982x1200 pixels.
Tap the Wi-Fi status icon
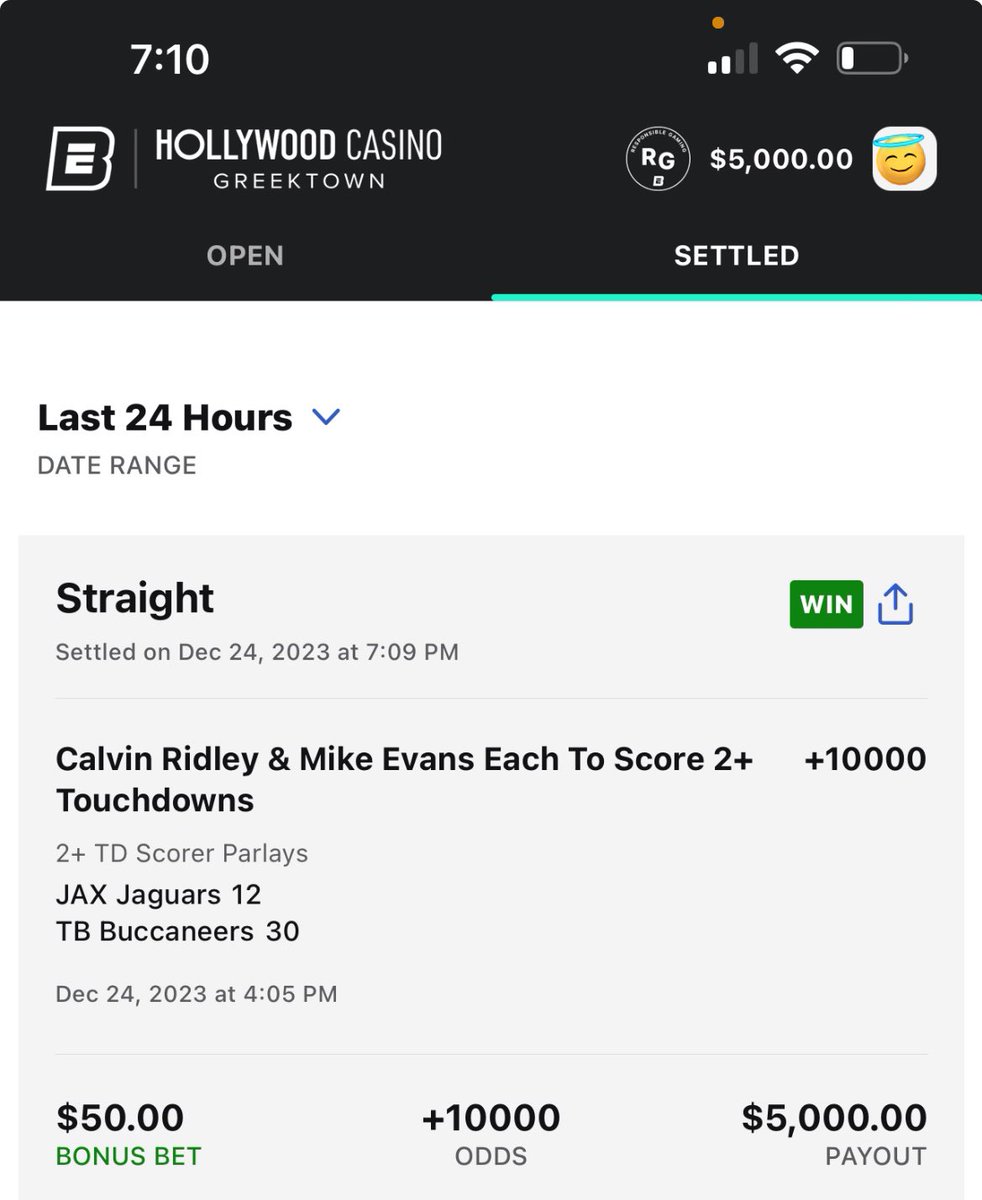[x=797, y=60]
